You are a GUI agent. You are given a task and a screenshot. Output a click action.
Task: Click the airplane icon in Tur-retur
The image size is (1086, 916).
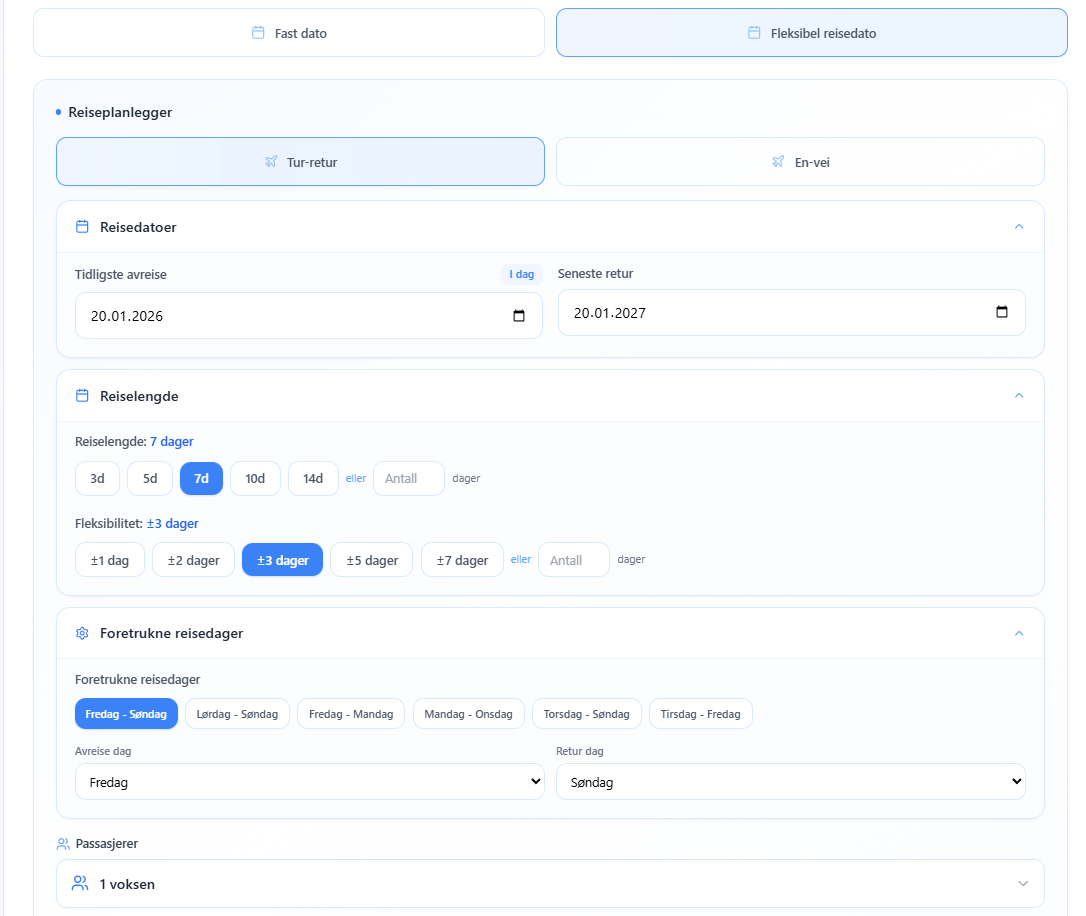click(271, 161)
